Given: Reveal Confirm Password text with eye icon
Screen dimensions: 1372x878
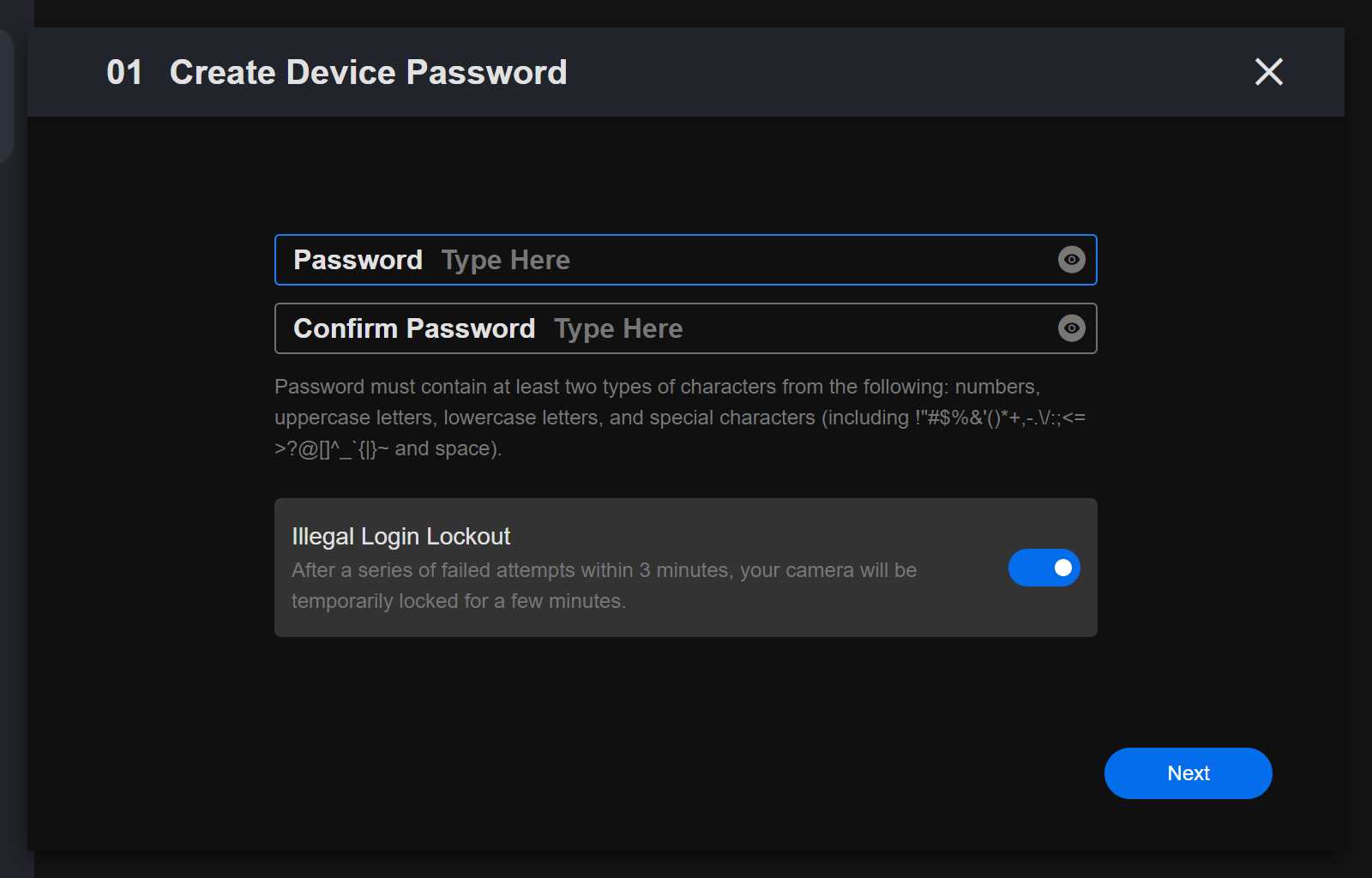Looking at the screenshot, I should click(1072, 328).
